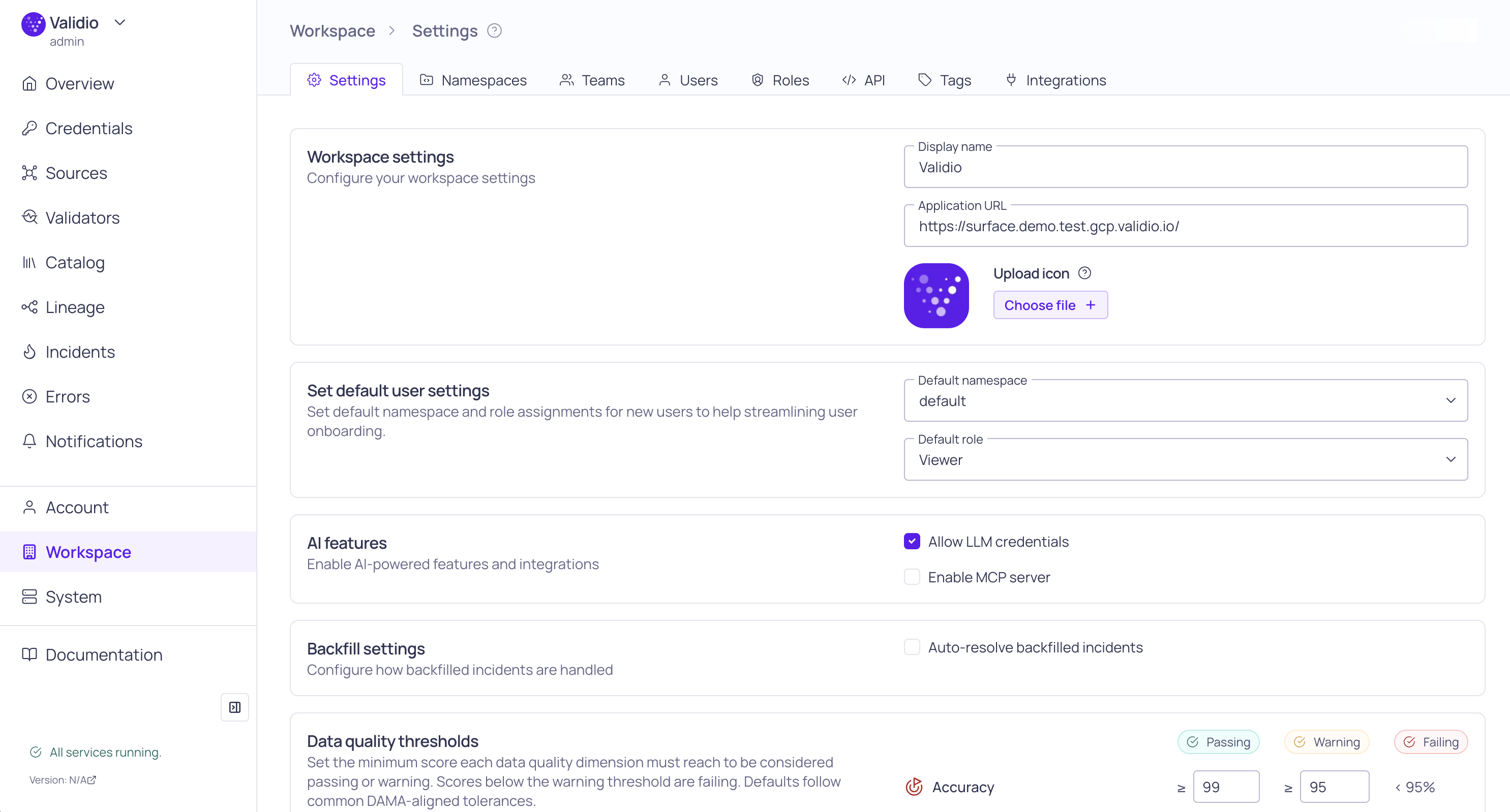Open the Roles tab
Screen dimensions: 1510x812
[780, 80]
